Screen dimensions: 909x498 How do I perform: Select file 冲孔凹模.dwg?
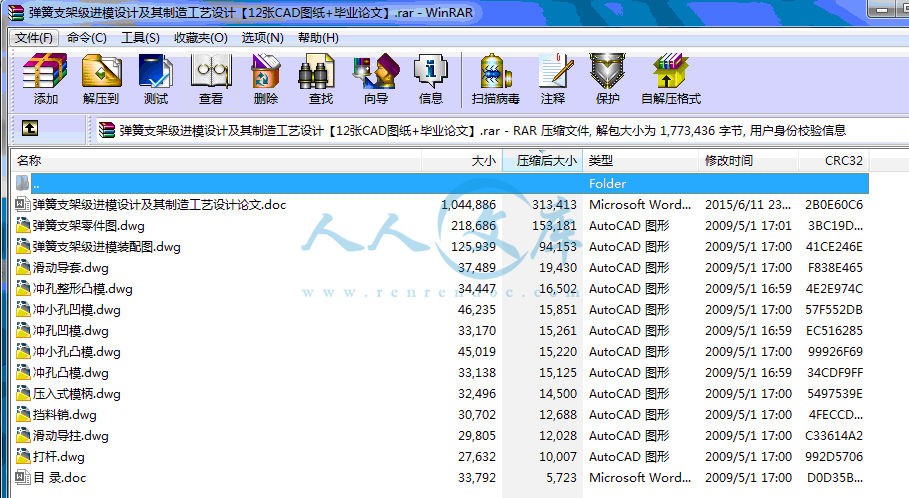[x=71, y=331]
